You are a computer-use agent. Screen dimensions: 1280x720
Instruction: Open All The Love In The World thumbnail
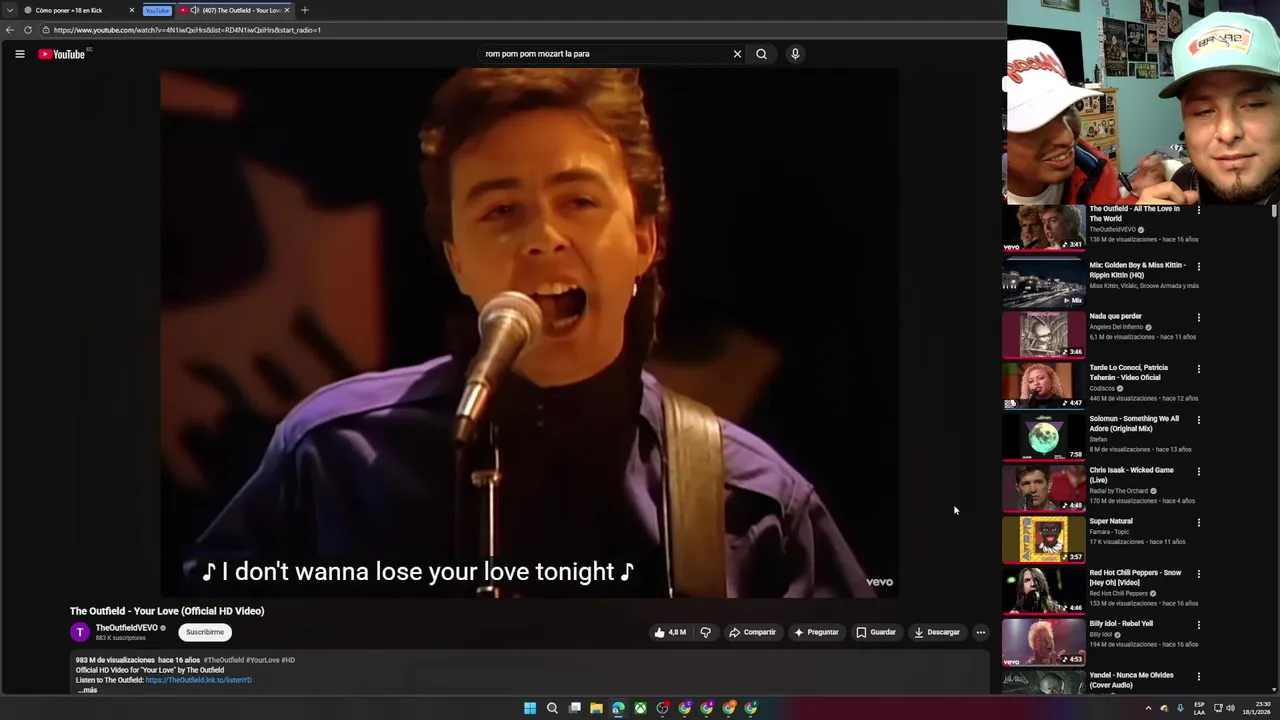[1044, 227]
